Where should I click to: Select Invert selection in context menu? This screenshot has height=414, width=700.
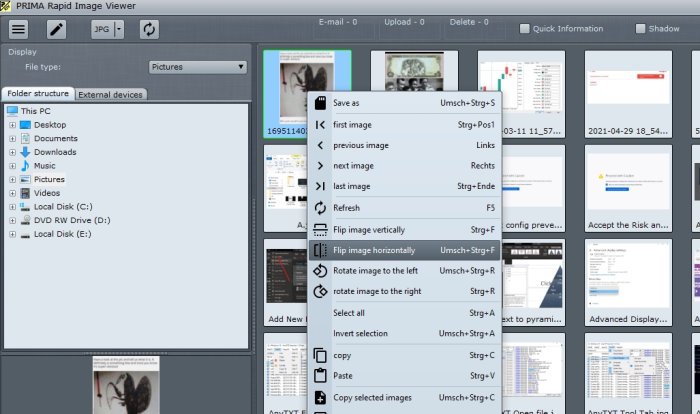point(367,333)
